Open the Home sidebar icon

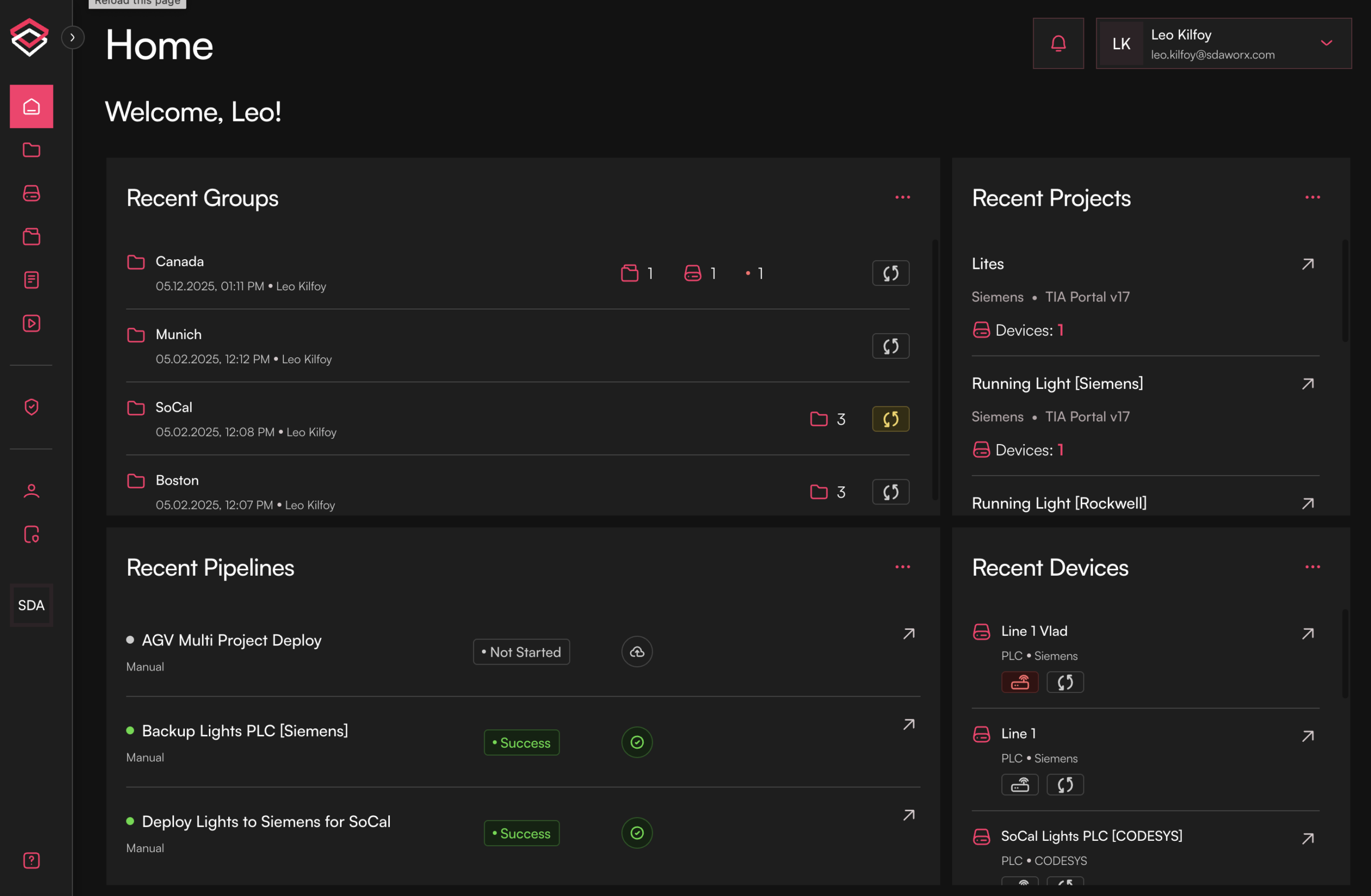tap(31, 107)
